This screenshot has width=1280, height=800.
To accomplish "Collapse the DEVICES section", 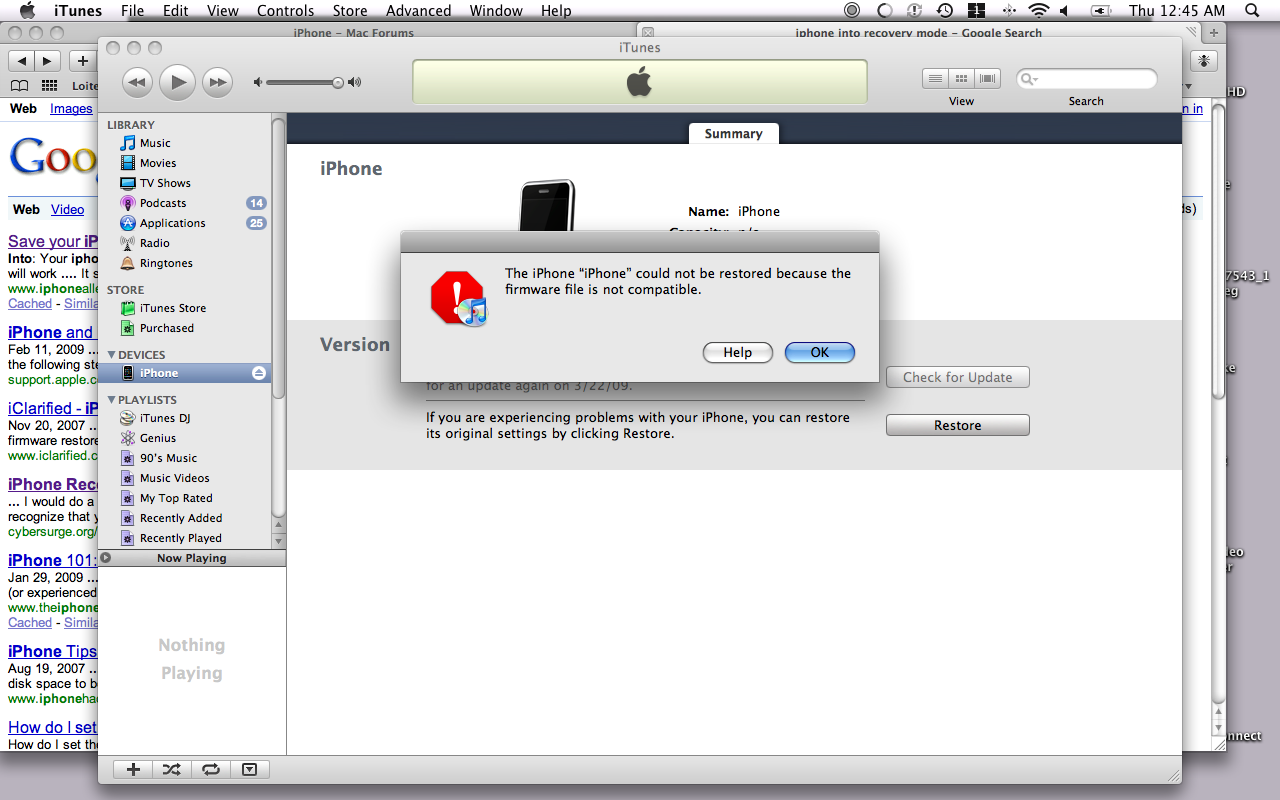I will (112, 355).
